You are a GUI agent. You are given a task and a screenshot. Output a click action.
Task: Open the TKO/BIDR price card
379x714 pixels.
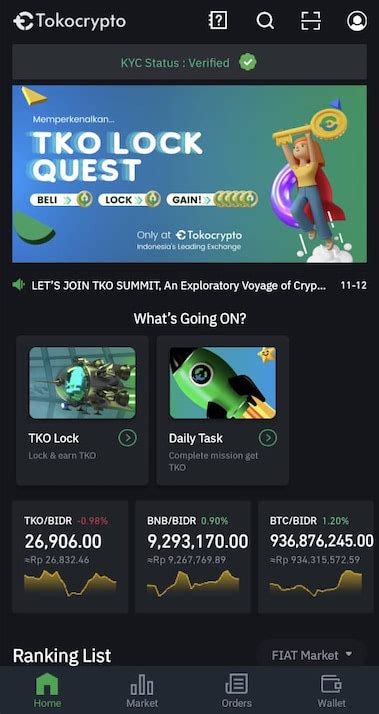click(x=70, y=557)
